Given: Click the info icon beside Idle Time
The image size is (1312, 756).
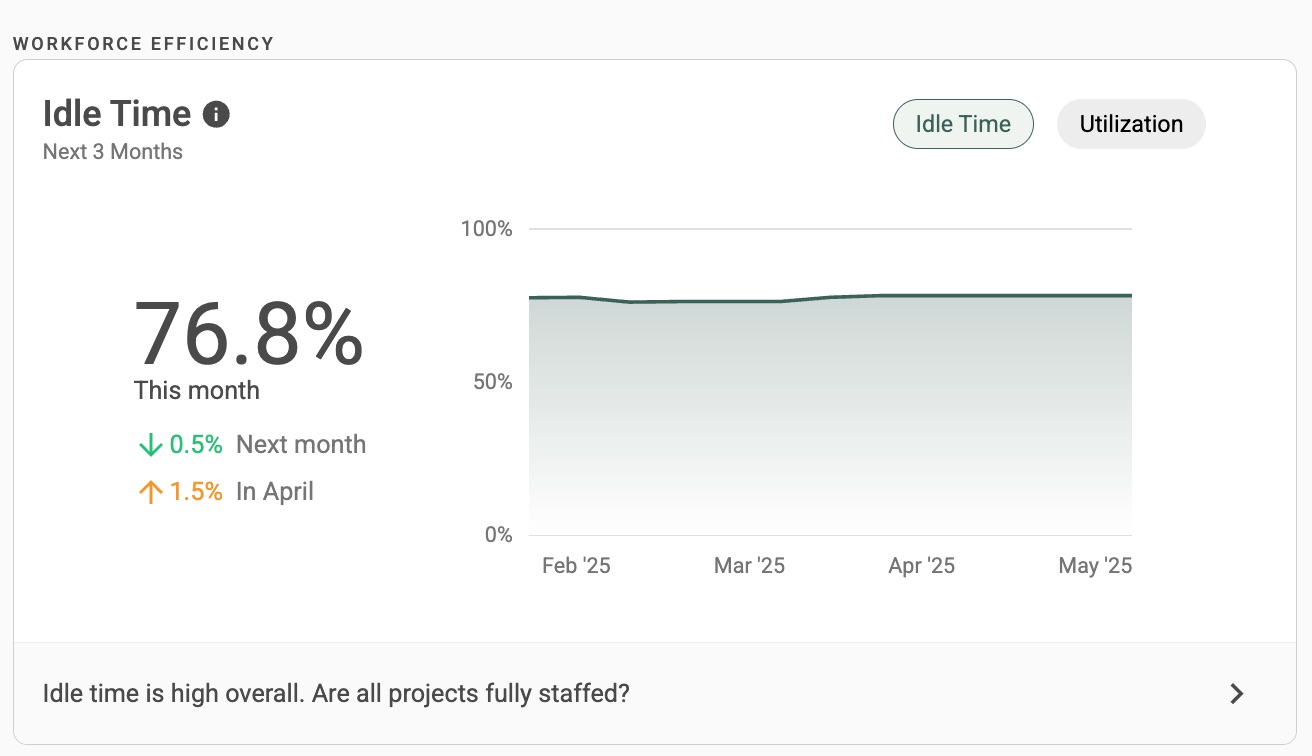Looking at the screenshot, I should (x=216, y=114).
